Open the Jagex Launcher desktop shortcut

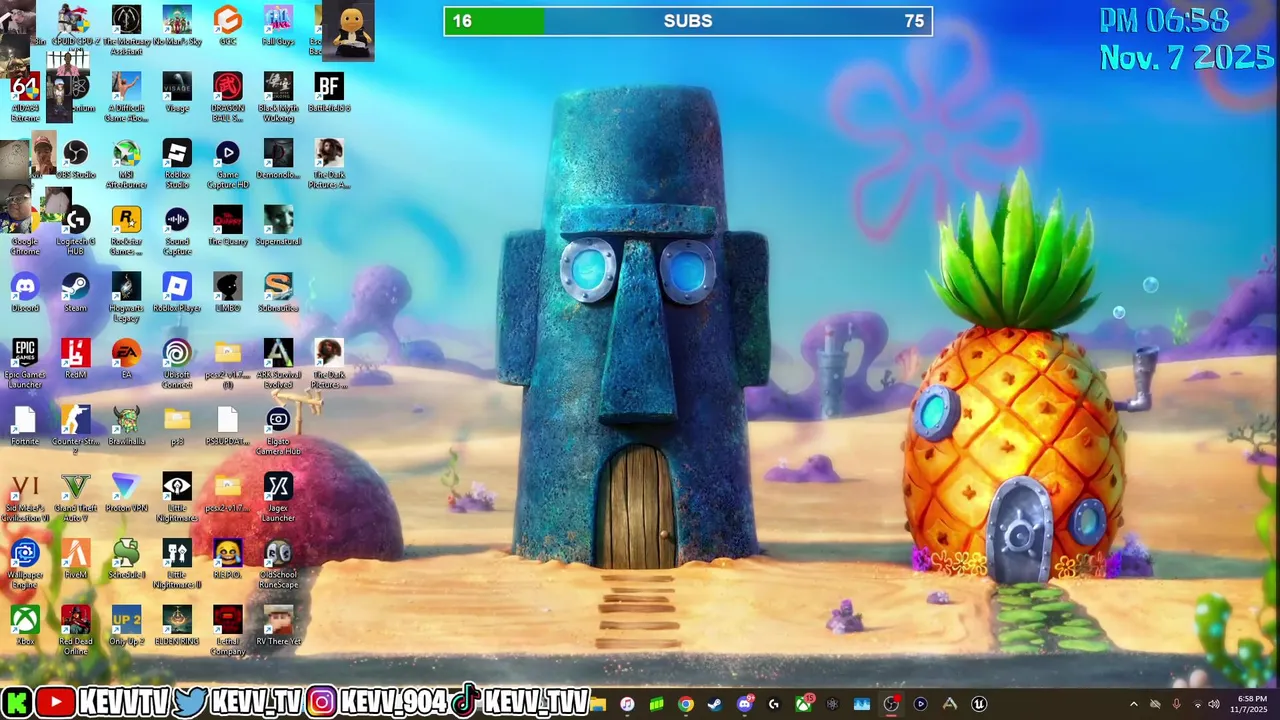[x=278, y=497]
